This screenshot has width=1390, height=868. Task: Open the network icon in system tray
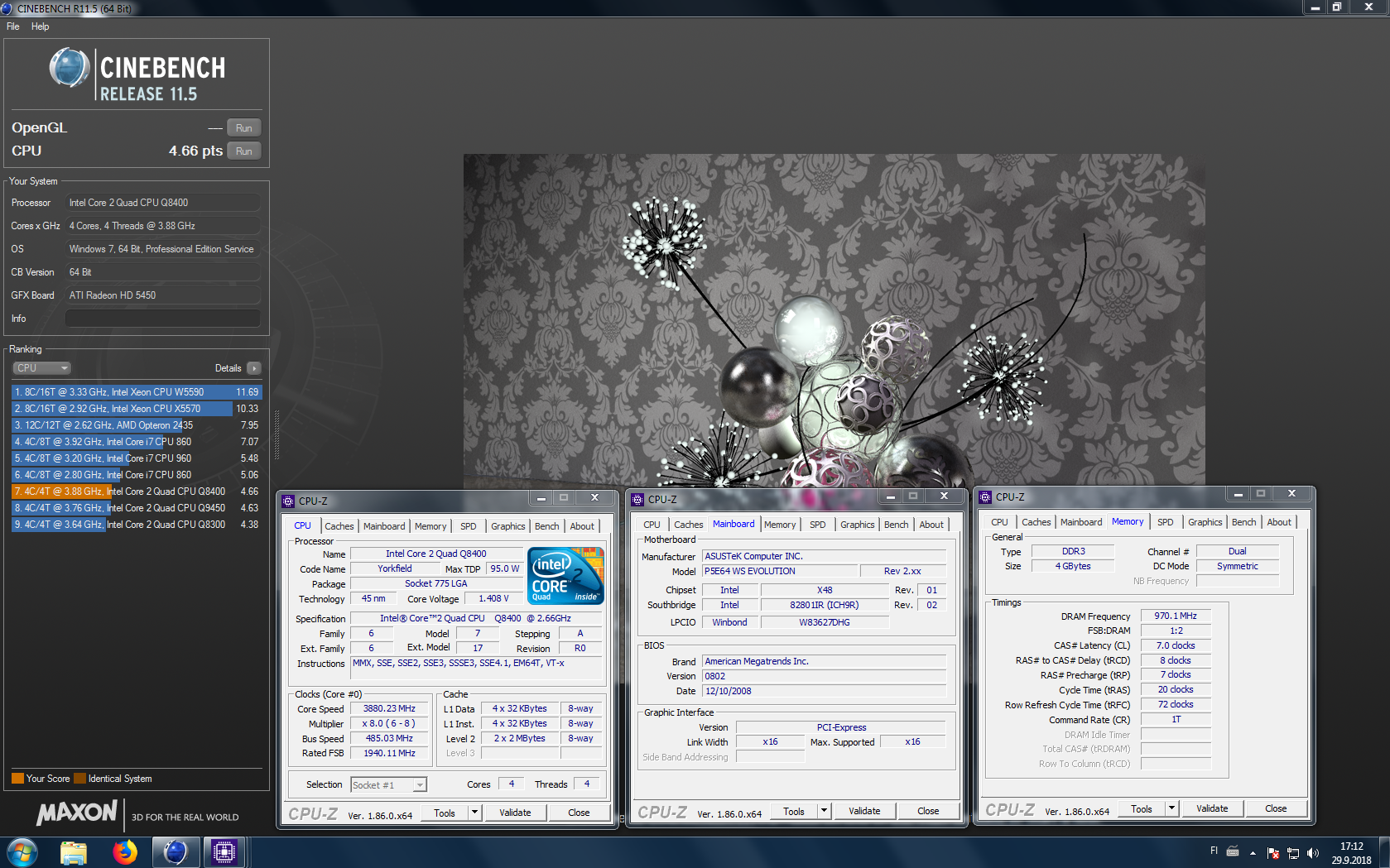(x=1292, y=853)
